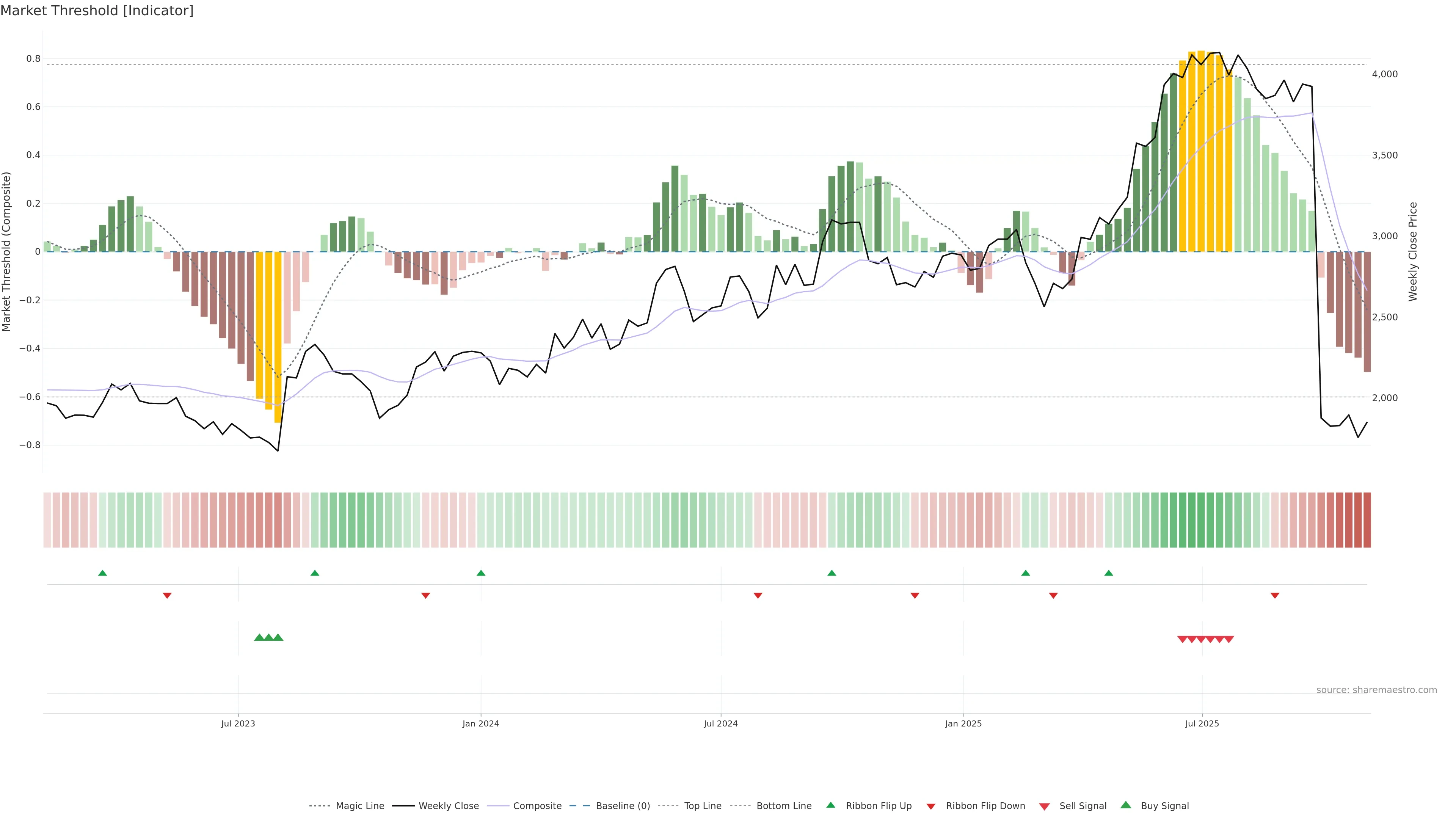This screenshot has height=819, width=1456.
Task: Click the rightmost red Sell Signal marker
Action: pyautogui.click(x=1229, y=639)
